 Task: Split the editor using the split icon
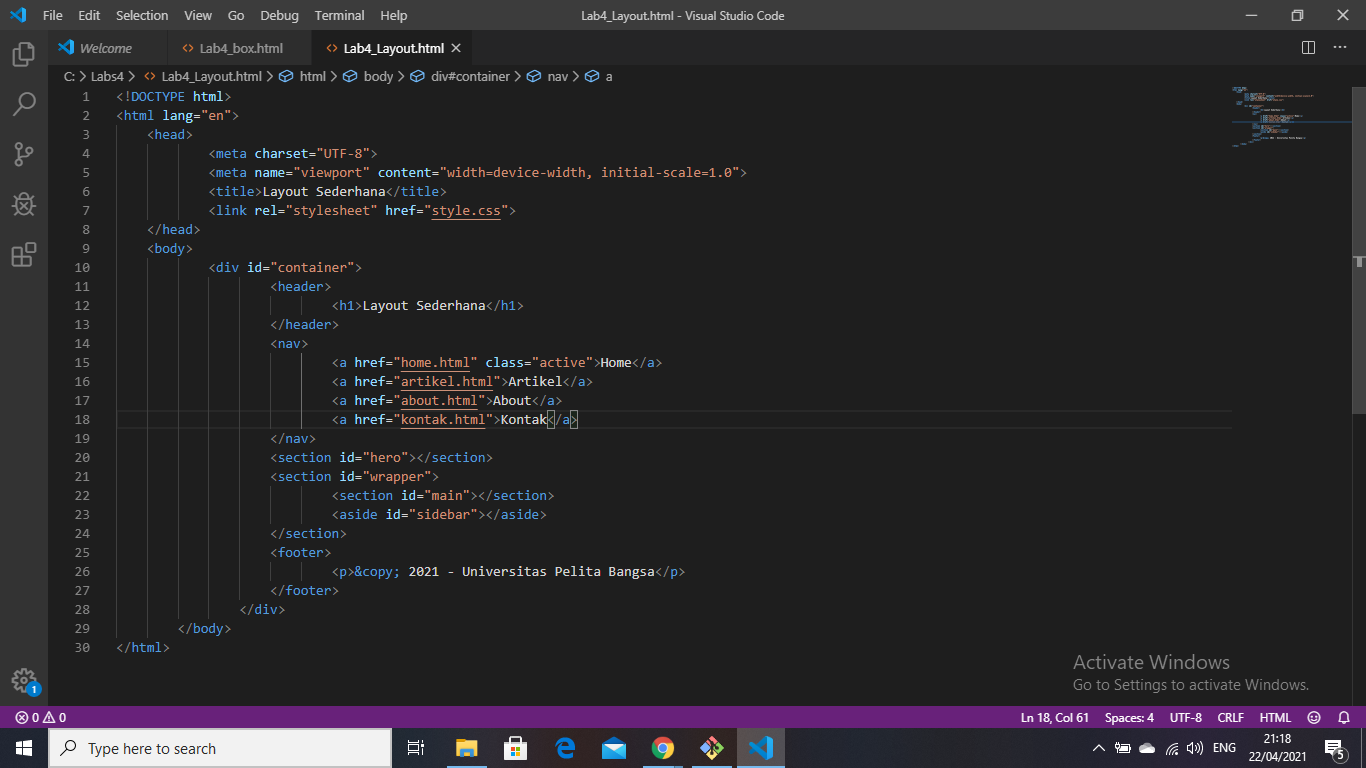1307,47
